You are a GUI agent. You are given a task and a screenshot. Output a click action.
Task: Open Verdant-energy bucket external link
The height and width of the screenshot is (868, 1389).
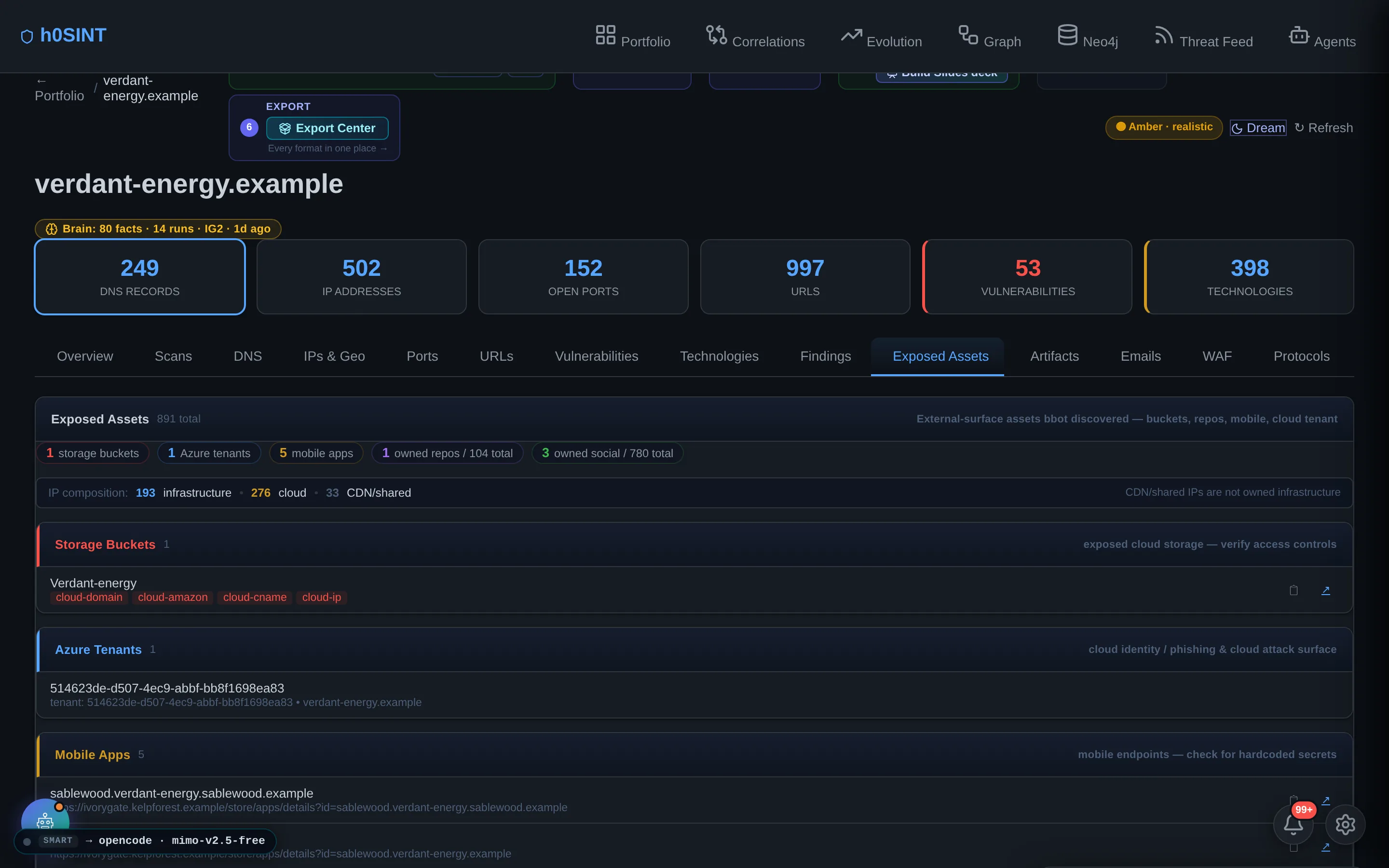point(1325,590)
